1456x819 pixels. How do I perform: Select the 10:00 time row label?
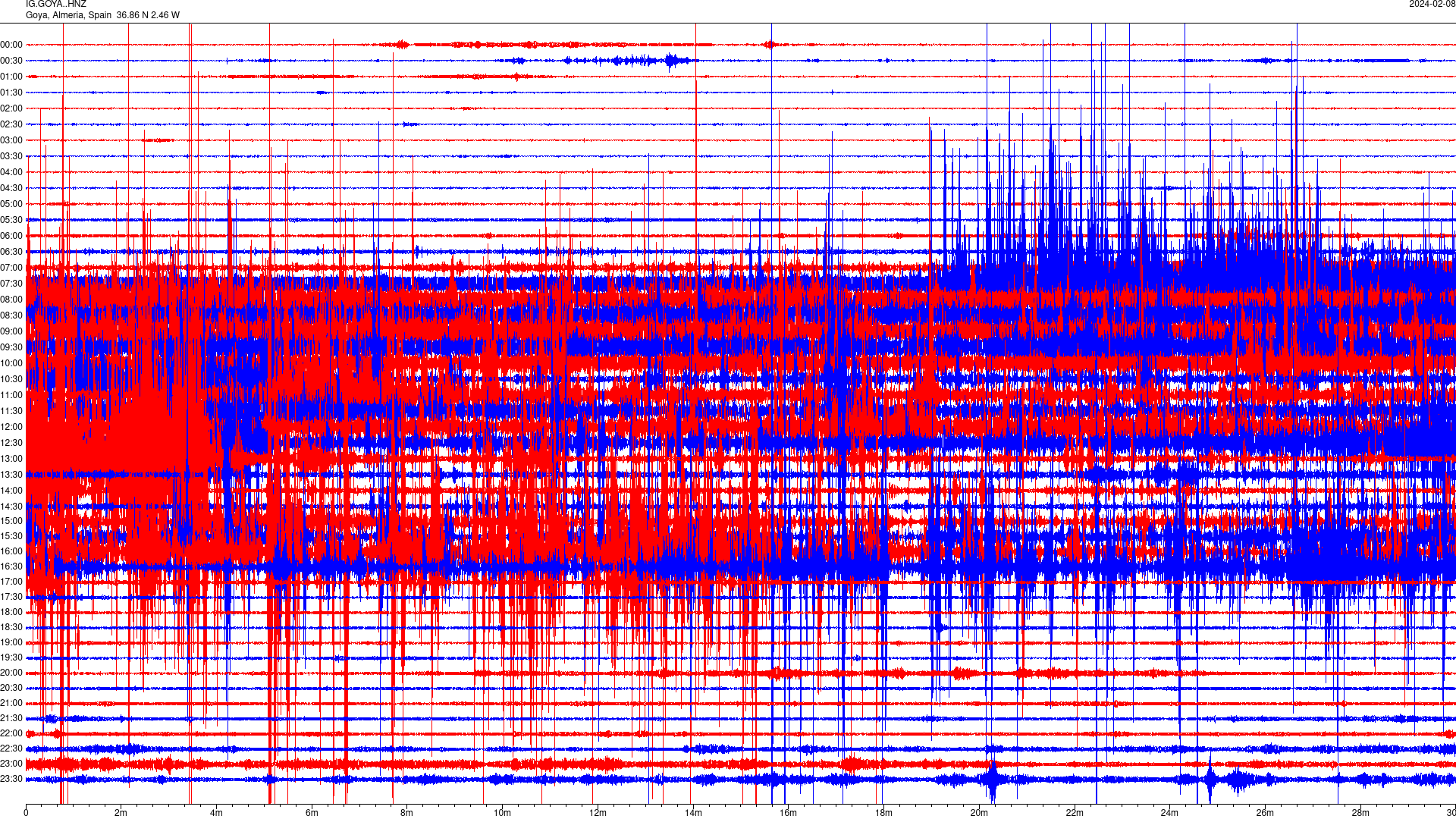(11, 363)
